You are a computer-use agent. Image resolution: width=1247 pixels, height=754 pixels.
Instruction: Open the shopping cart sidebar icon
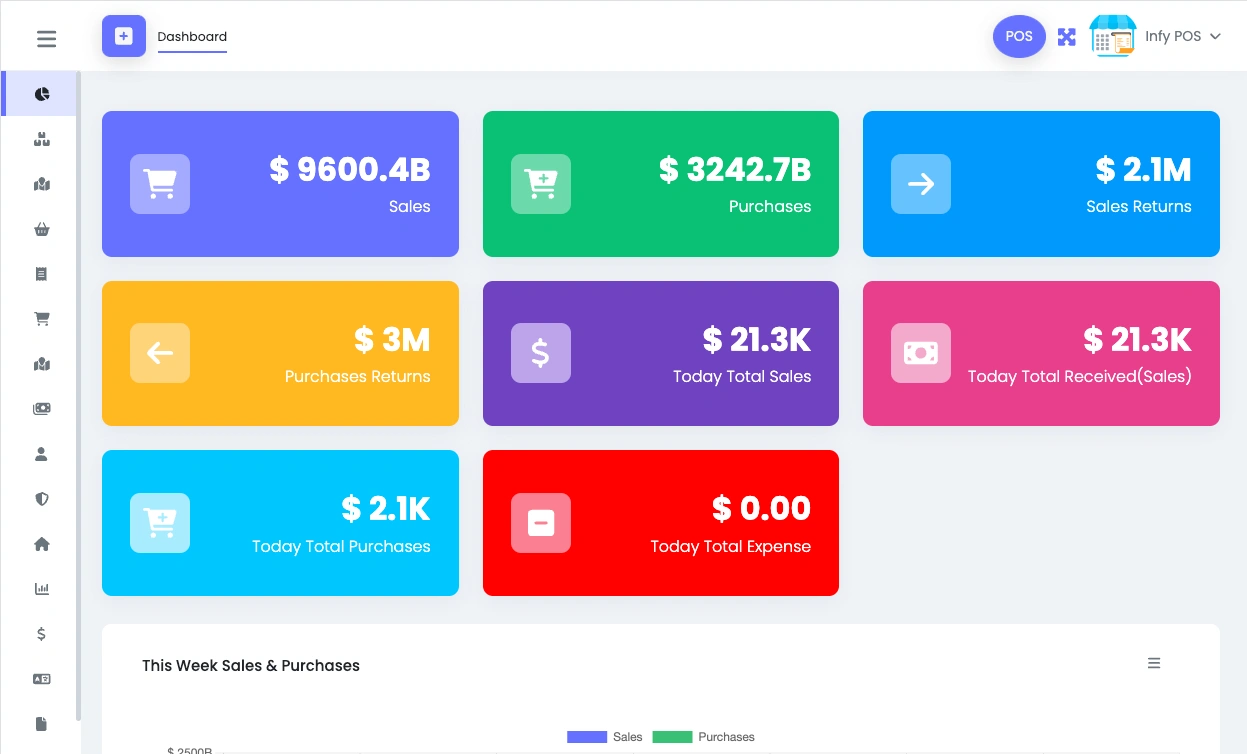[x=42, y=319]
